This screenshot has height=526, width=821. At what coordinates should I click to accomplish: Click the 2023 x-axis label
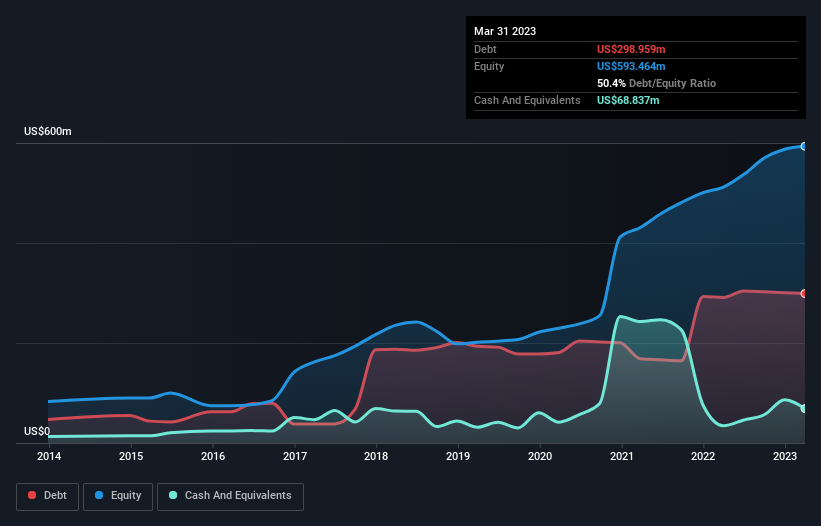(x=785, y=456)
